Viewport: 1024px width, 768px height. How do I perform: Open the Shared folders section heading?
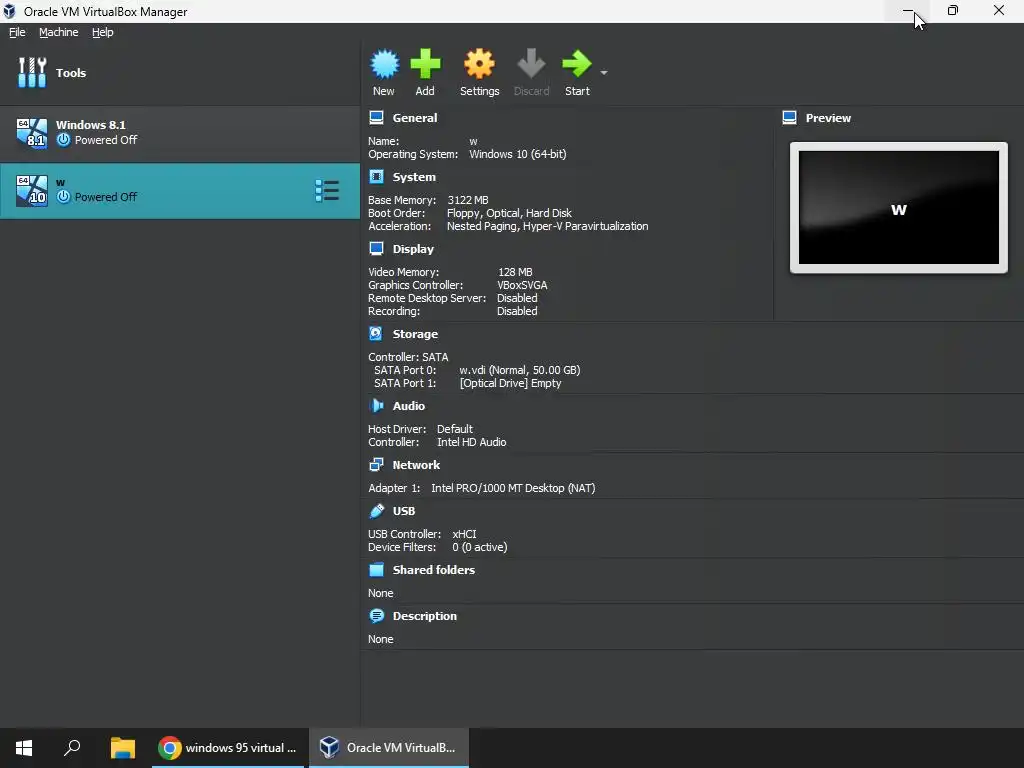[x=434, y=569]
